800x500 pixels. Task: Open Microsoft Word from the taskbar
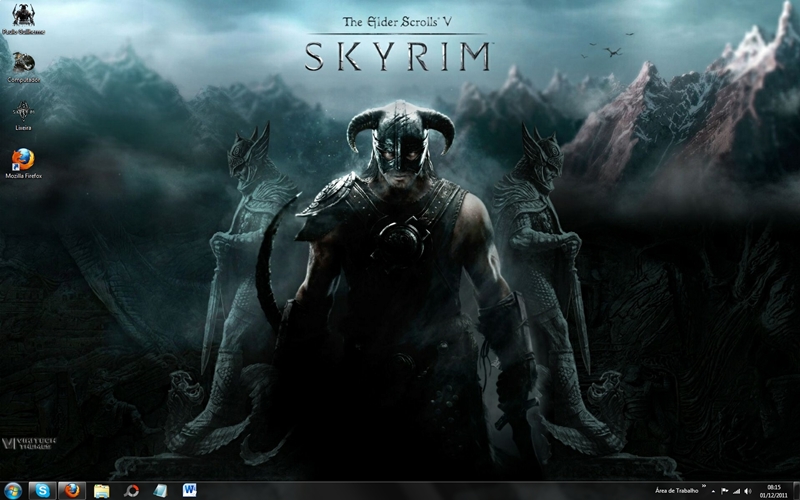point(190,491)
